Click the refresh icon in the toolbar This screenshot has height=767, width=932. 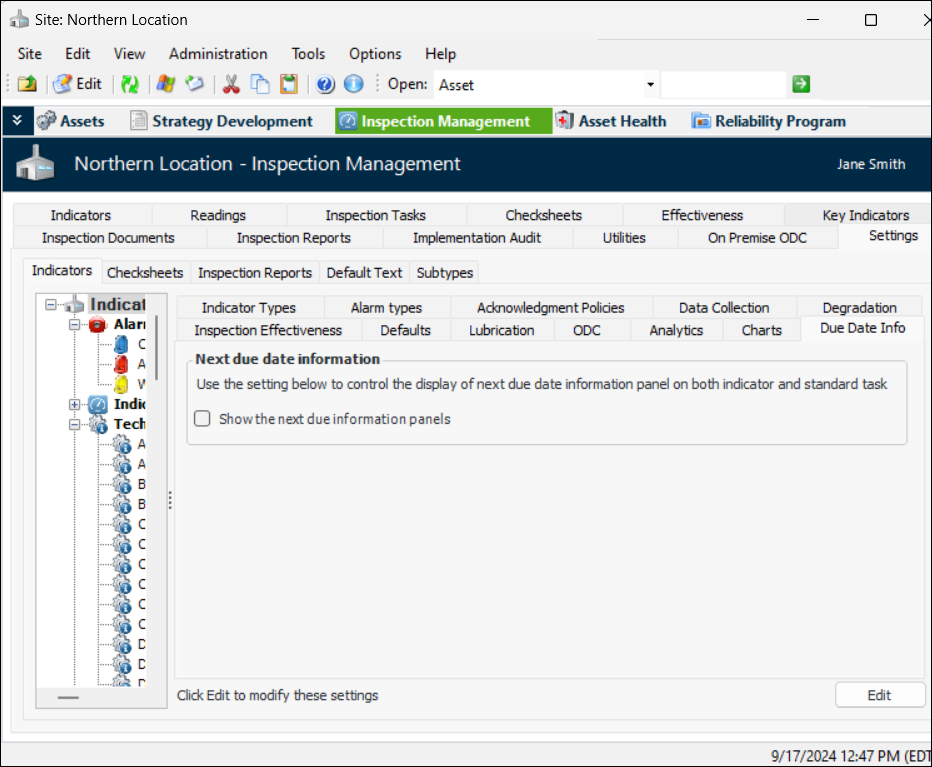(130, 85)
